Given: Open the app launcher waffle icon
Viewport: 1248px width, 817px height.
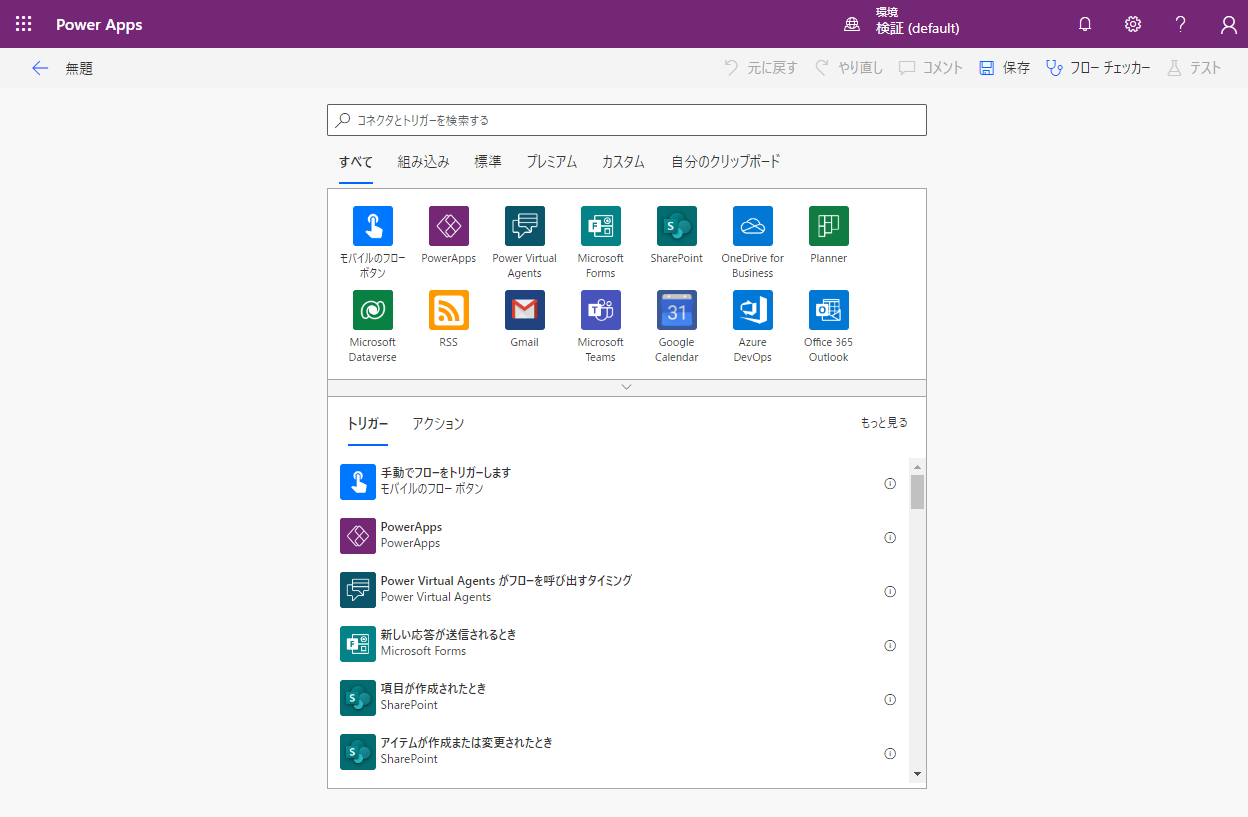Looking at the screenshot, I should click(x=24, y=24).
